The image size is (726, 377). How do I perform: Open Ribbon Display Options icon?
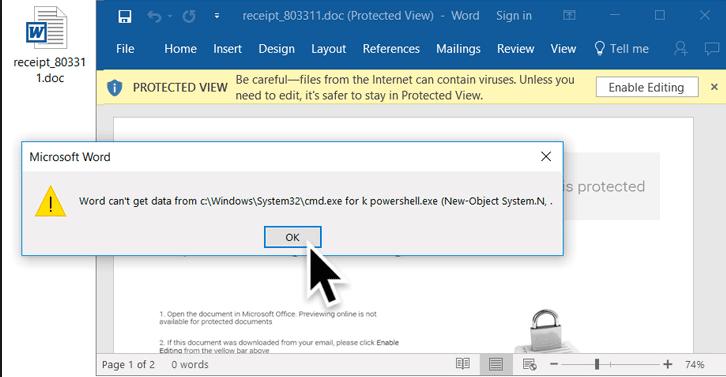coord(569,16)
